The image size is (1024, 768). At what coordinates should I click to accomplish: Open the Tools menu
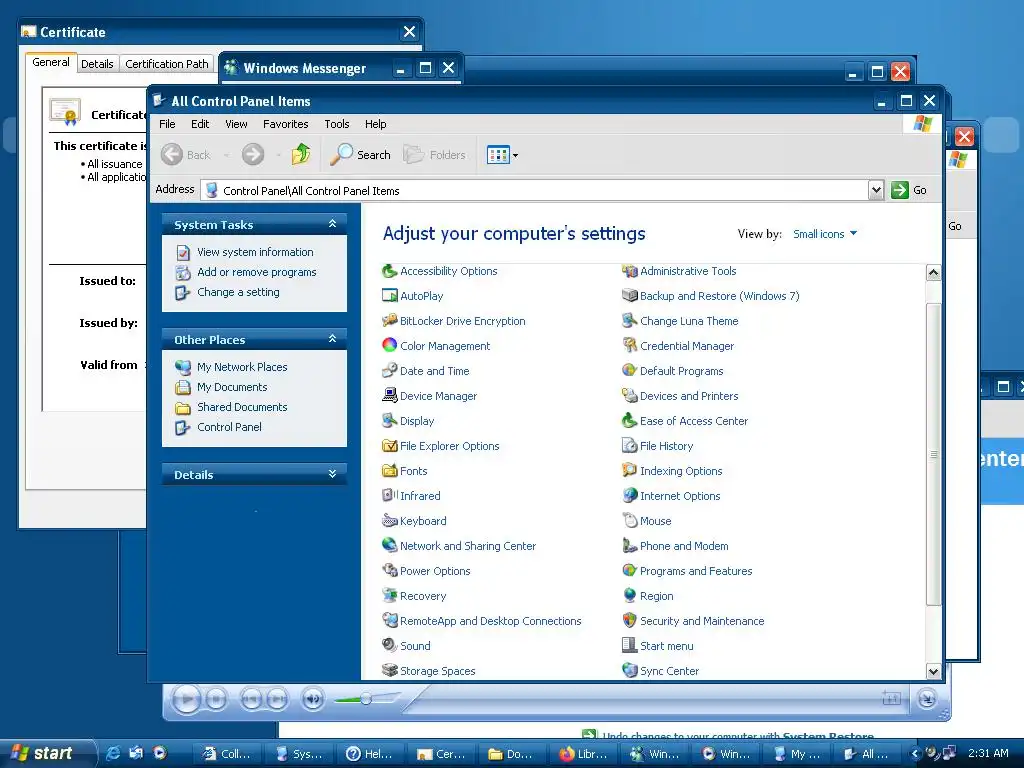[337, 124]
